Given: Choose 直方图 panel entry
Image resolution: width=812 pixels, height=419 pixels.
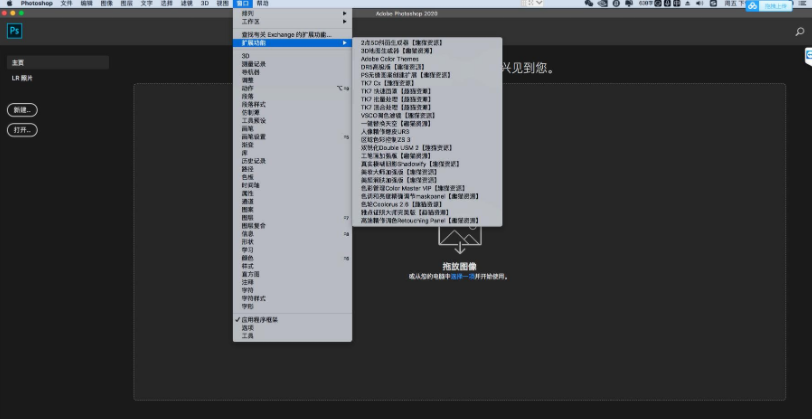Looking at the screenshot, I should pos(292,274).
